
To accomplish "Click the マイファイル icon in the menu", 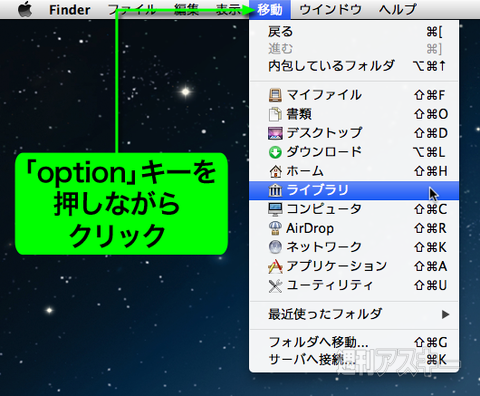I will 275,95.
